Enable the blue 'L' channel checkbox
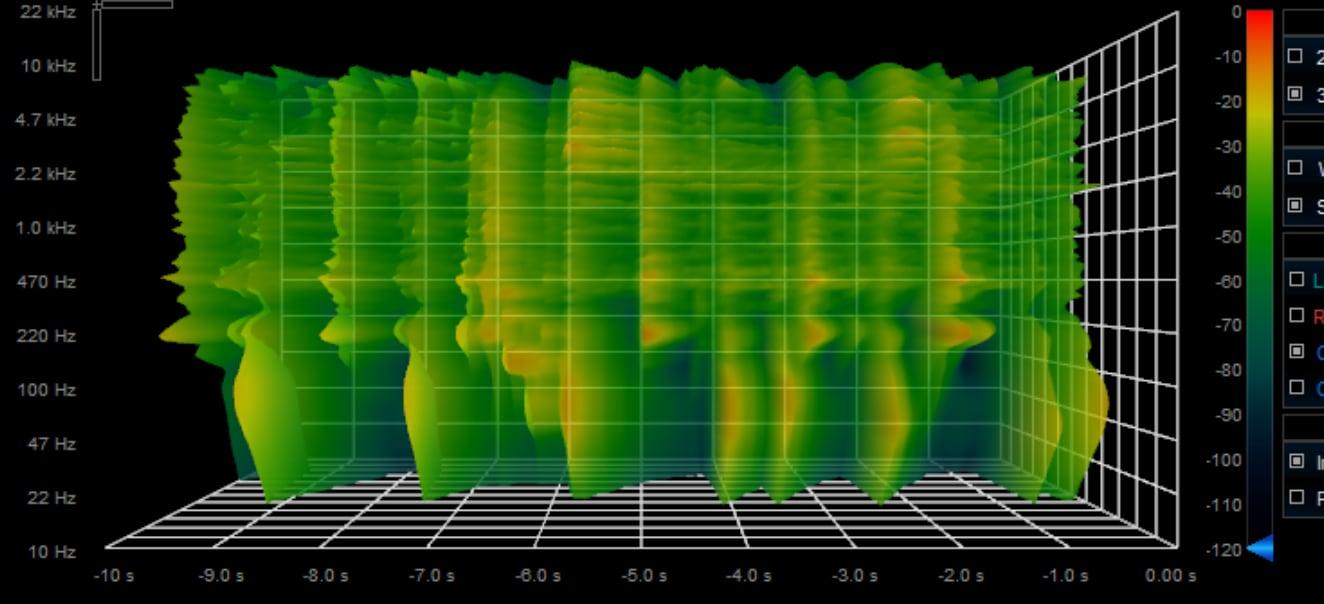 (x=1296, y=279)
